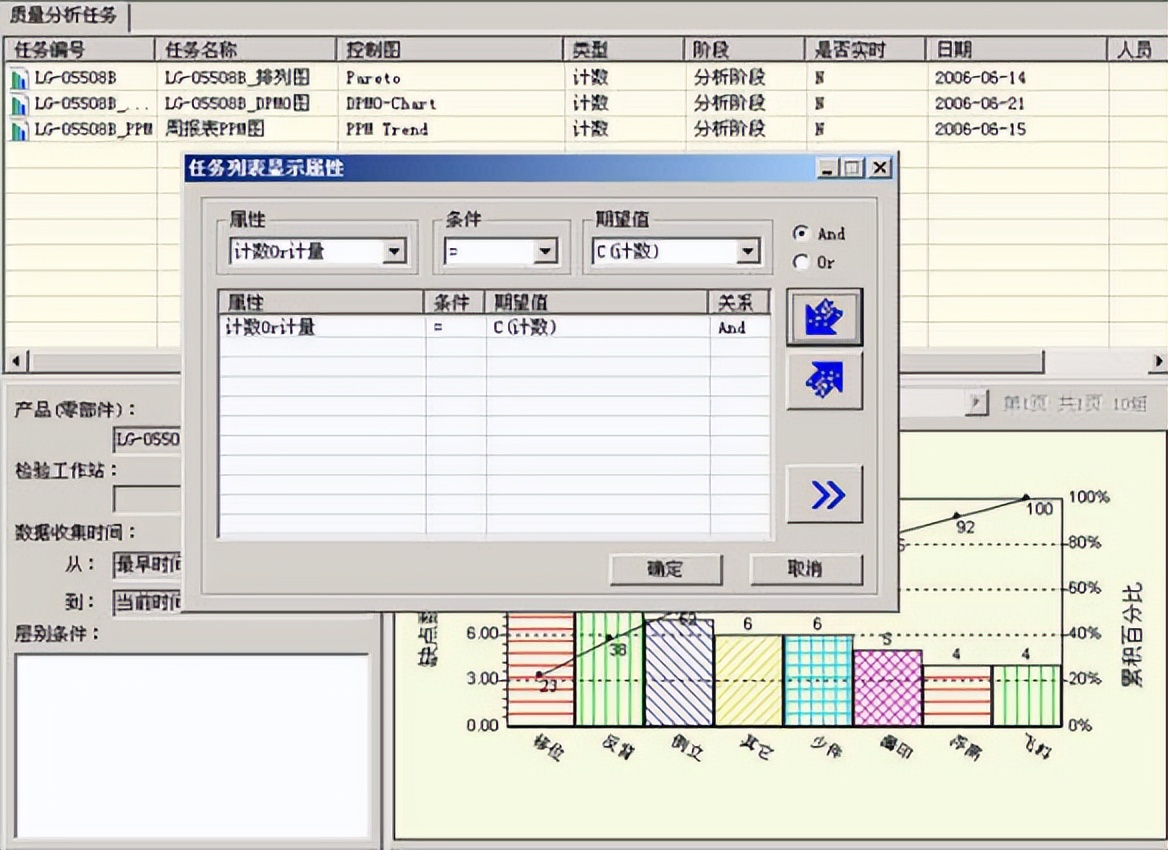The height and width of the screenshot is (850, 1168).
Task: Select the And radio button
Action: 800,233
